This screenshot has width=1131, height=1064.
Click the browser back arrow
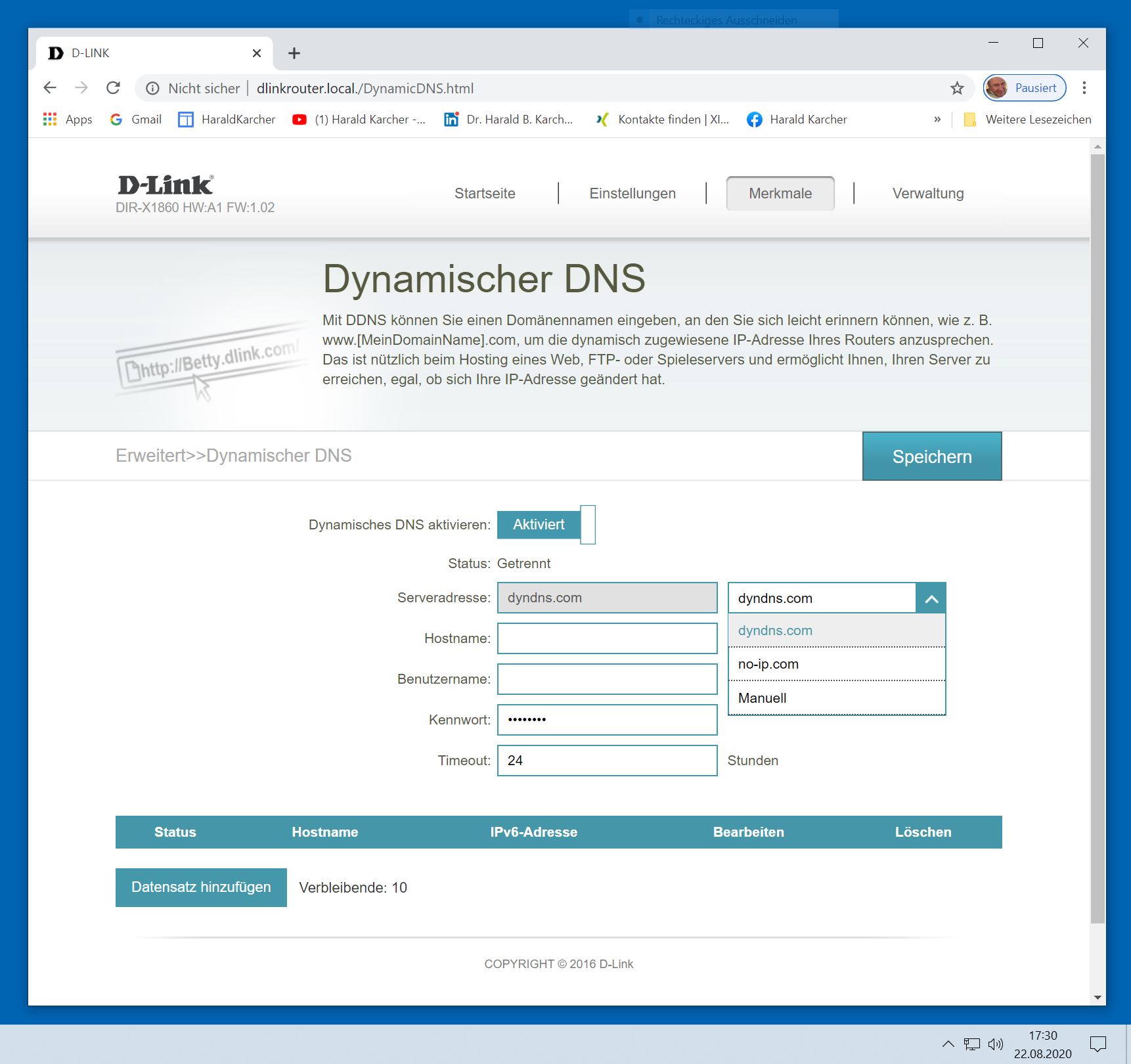tap(50, 88)
